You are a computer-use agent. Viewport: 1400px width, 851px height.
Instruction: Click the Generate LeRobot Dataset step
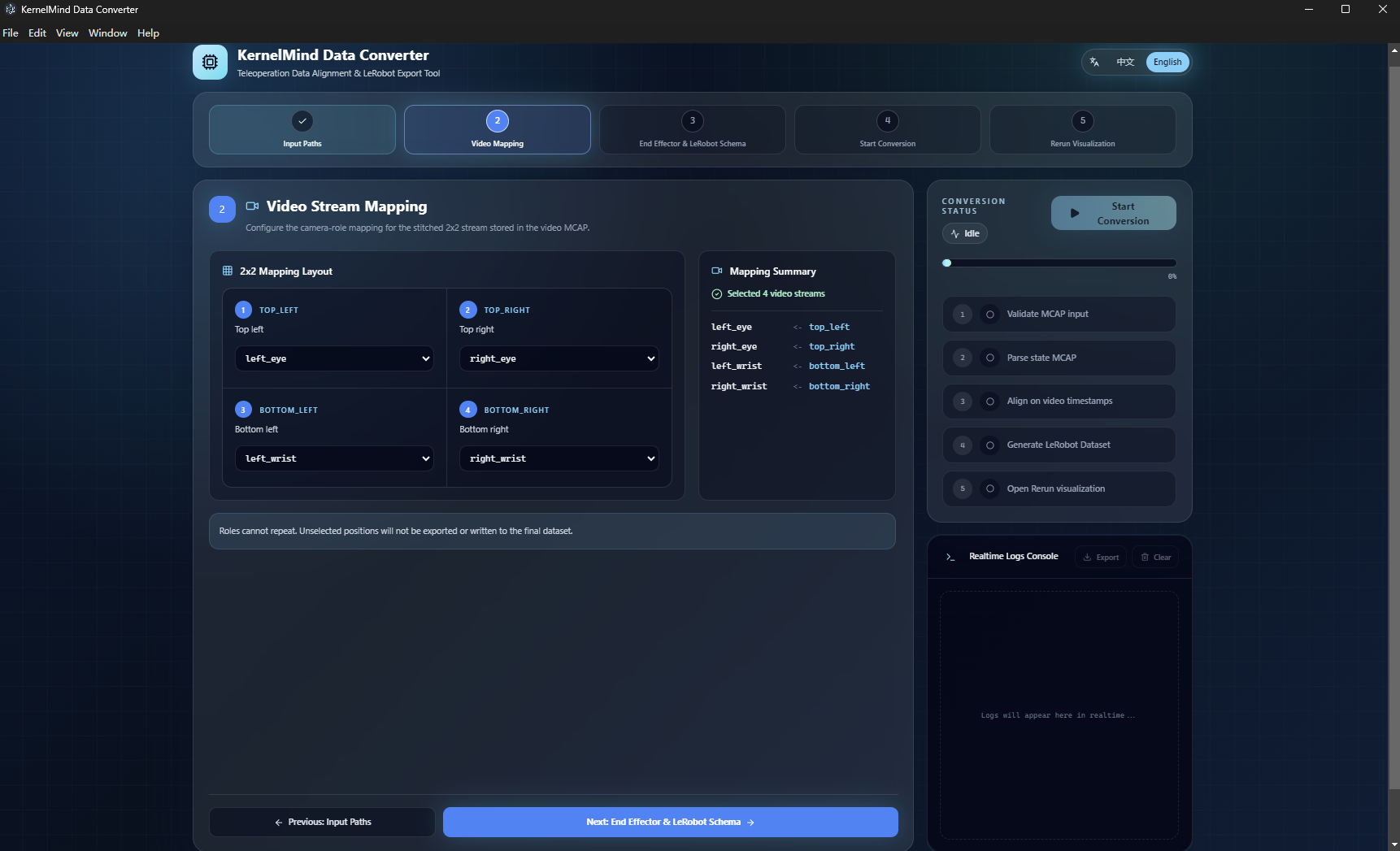point(1059,445)
